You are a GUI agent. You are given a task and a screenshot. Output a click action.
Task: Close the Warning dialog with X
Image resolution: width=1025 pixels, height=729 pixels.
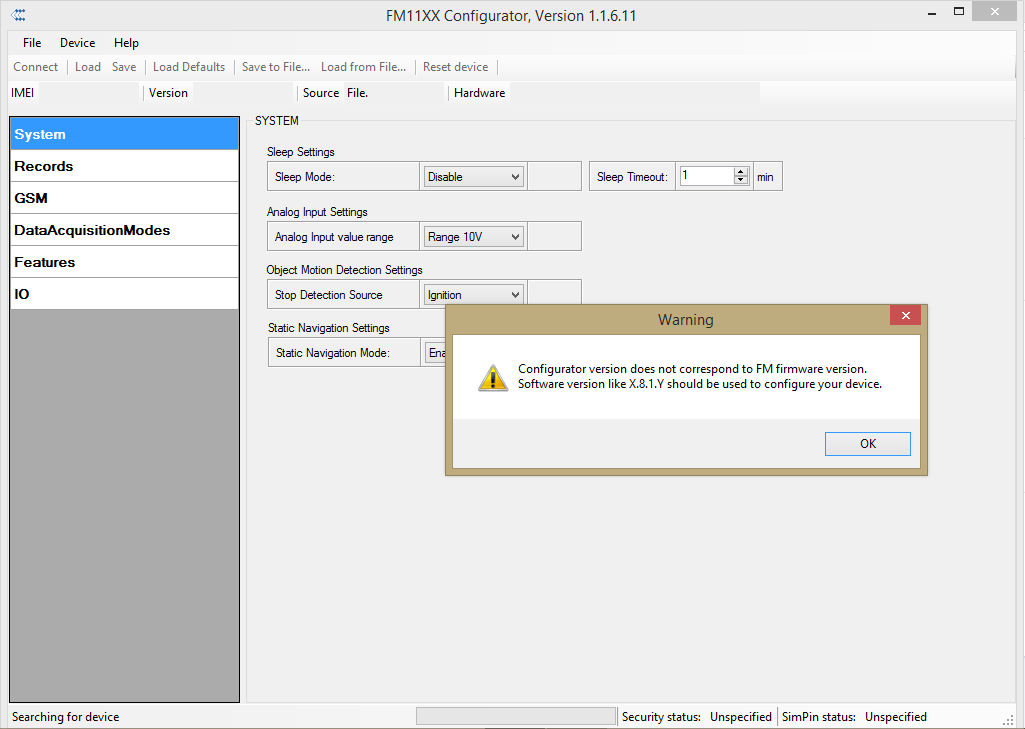(x=905, y=316)
